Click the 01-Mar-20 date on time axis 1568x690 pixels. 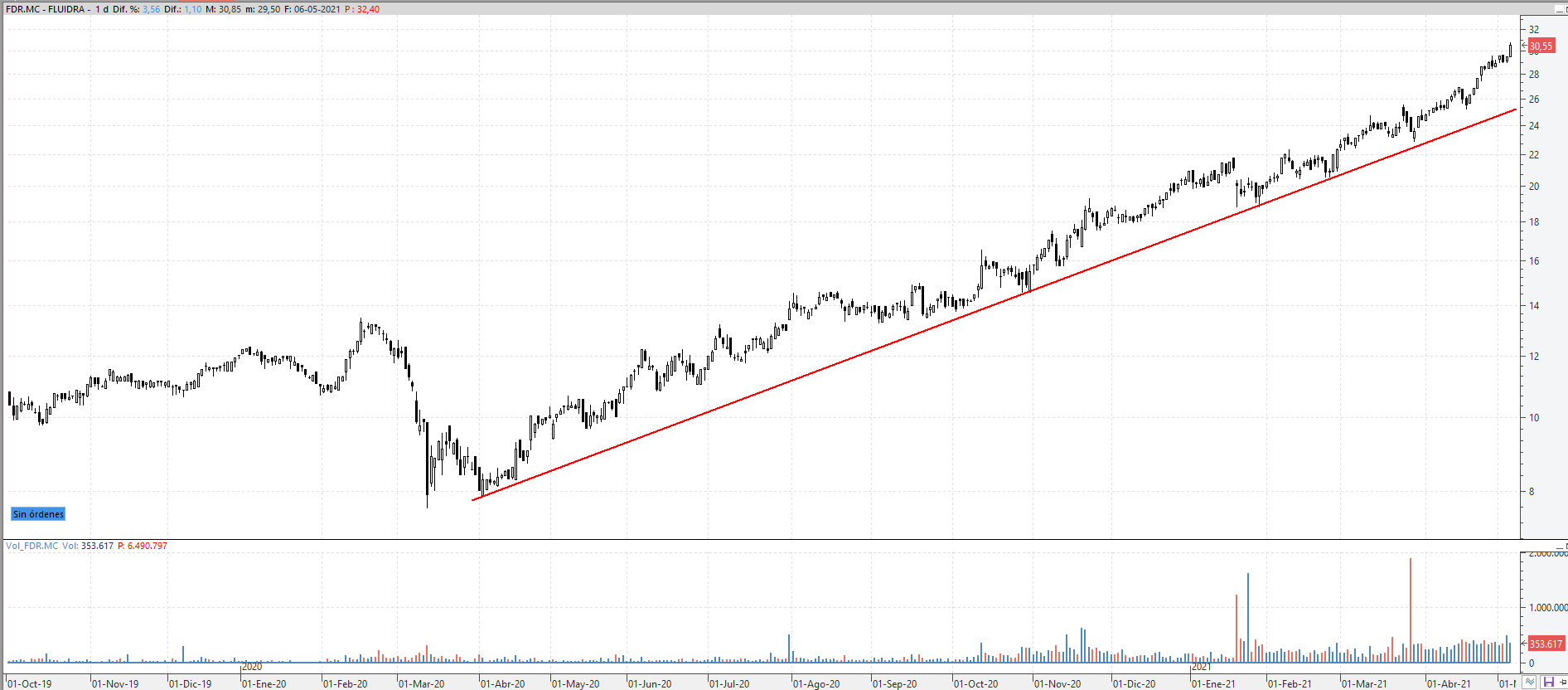[x=422, y=683]
